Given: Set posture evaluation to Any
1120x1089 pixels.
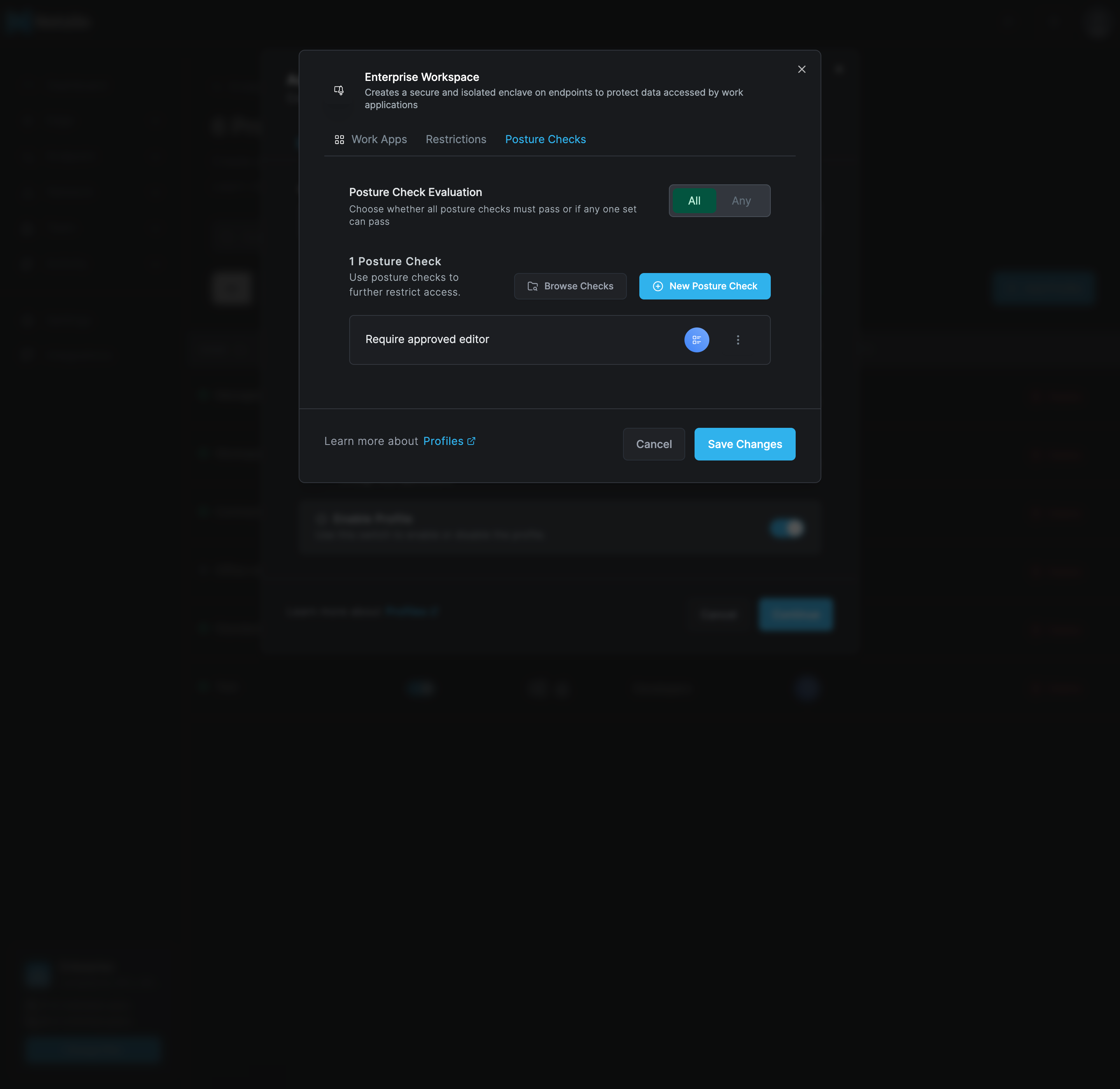Looking at the screenshot, I should 741,201.
